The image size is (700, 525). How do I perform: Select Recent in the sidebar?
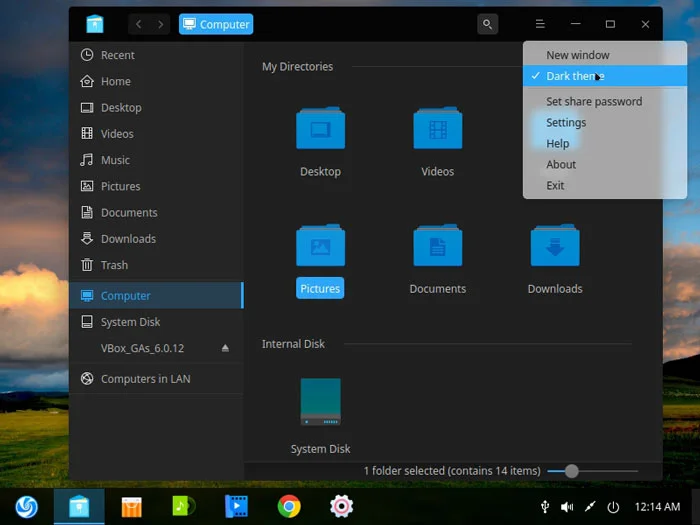117,55
